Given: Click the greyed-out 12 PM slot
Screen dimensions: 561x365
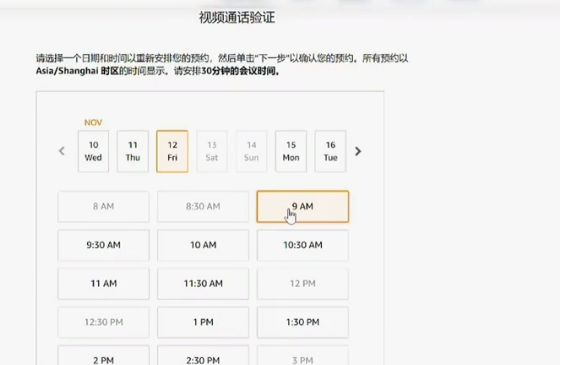Looking at the screenshot, I should [x=303, y=284].
